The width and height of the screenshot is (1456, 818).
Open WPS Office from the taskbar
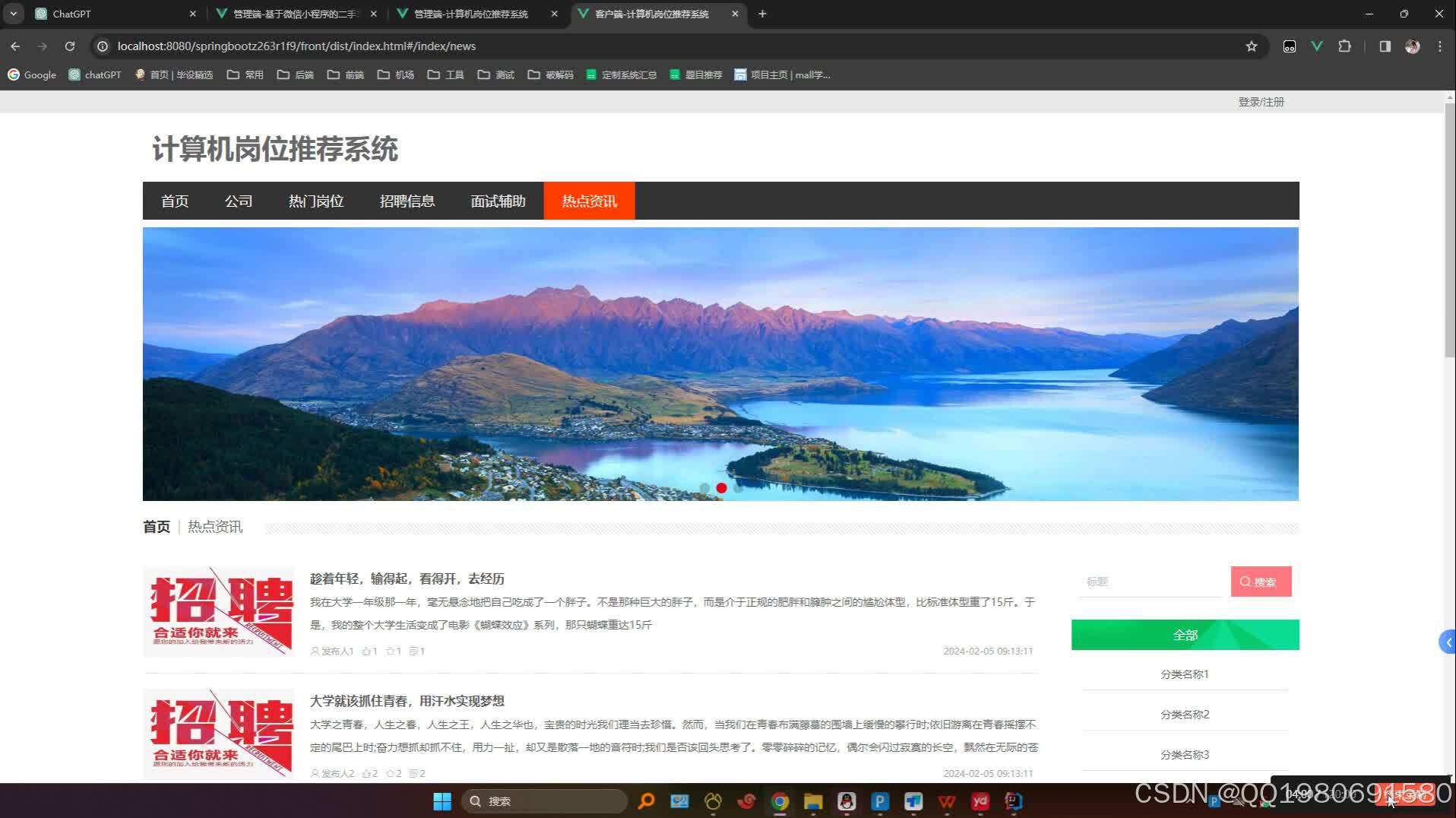(947, 801)
